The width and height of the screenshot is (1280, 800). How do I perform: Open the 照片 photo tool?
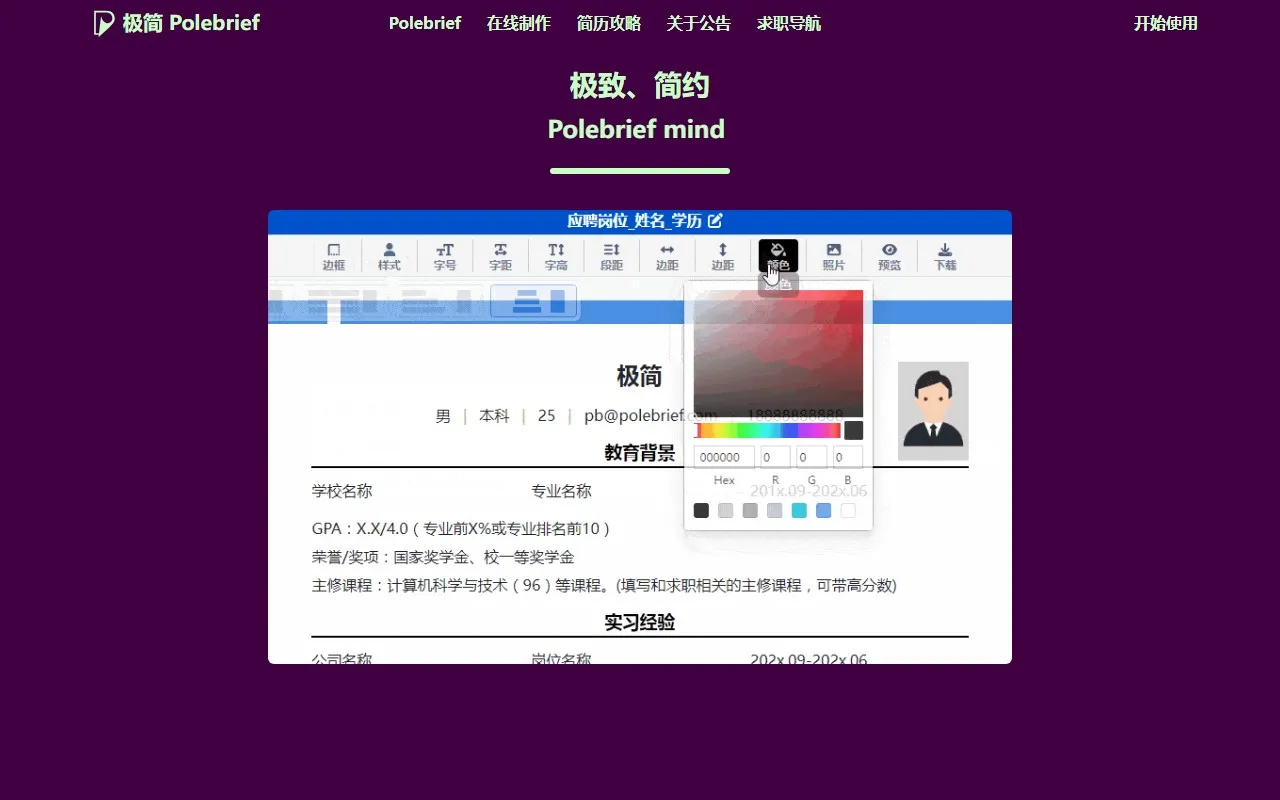tap(833, 256)
